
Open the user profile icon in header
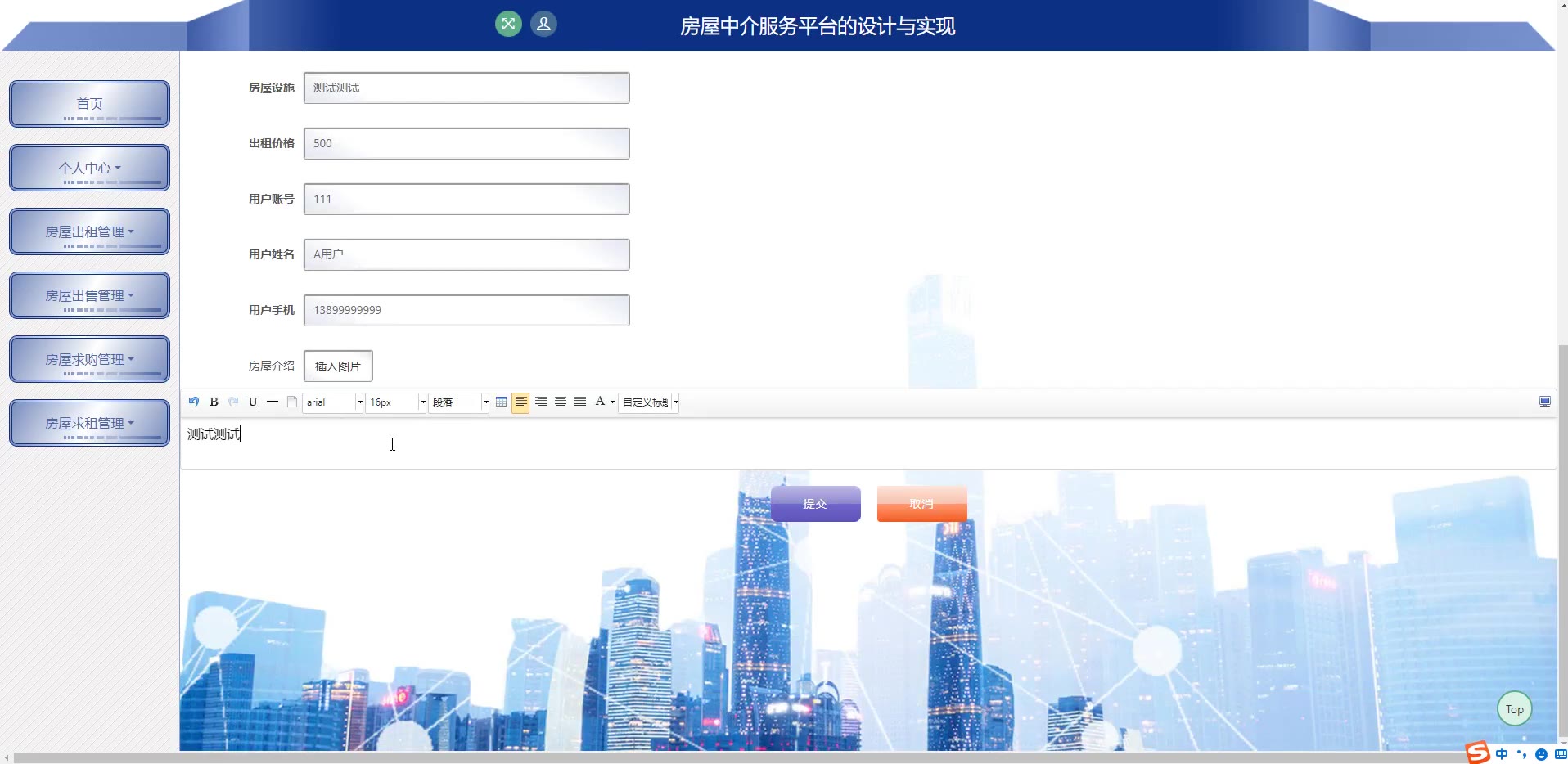[543, 24]
